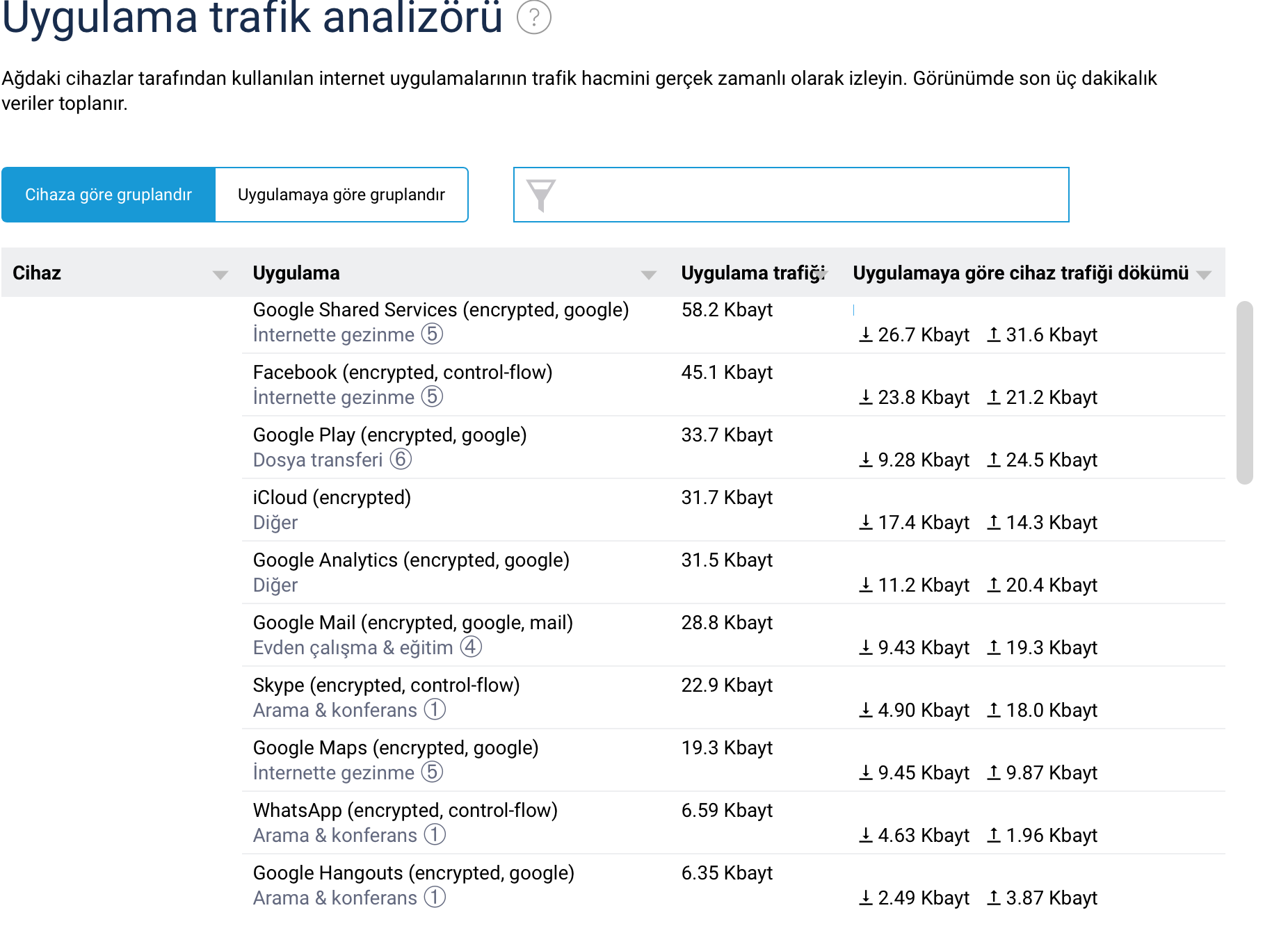This screenshot has height=933, width=1288.
Task: Click the 45.1 Kbayt traffic value
Action: click(727, 373)
